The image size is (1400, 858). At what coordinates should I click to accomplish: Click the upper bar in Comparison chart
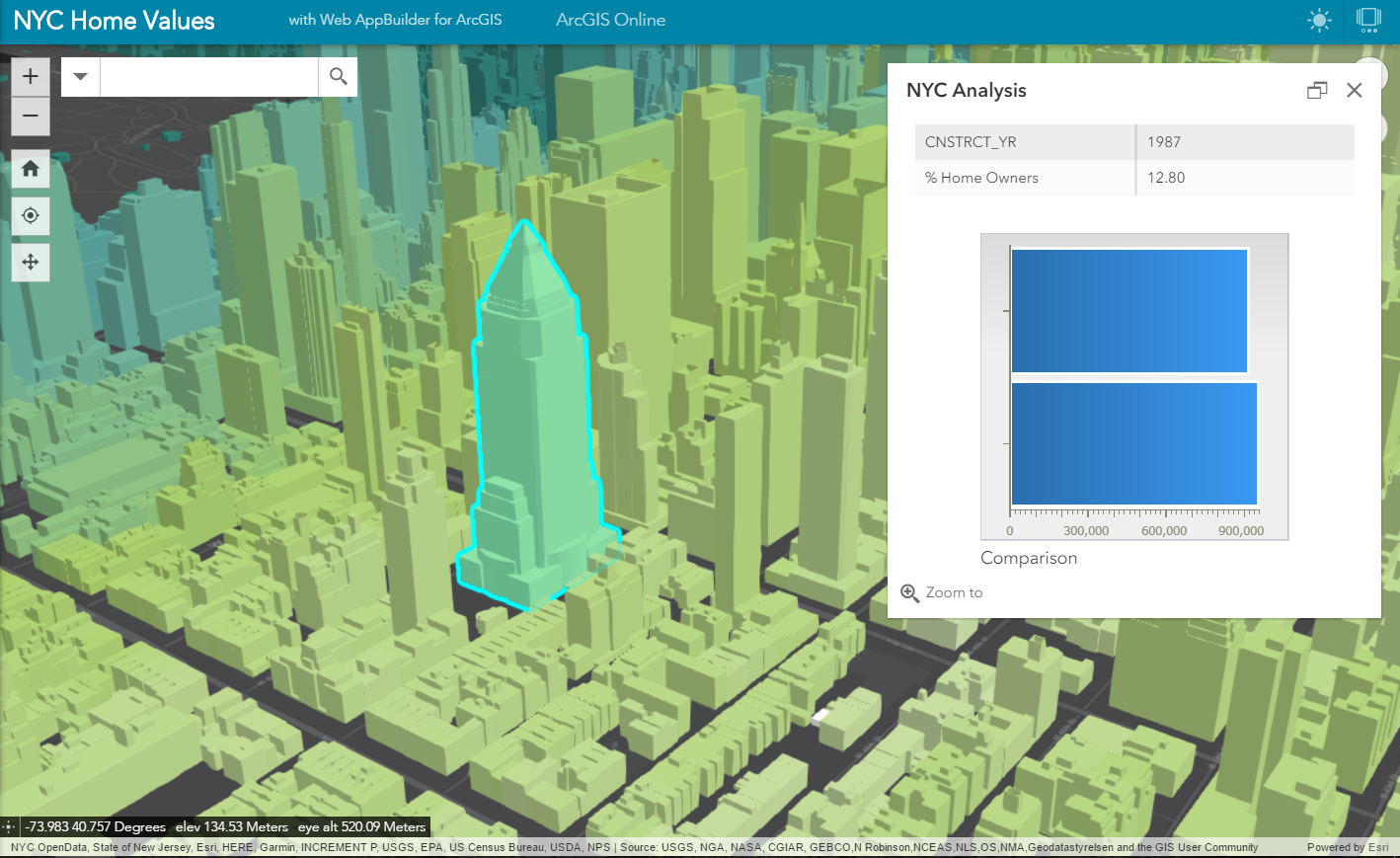[1129, 310]
